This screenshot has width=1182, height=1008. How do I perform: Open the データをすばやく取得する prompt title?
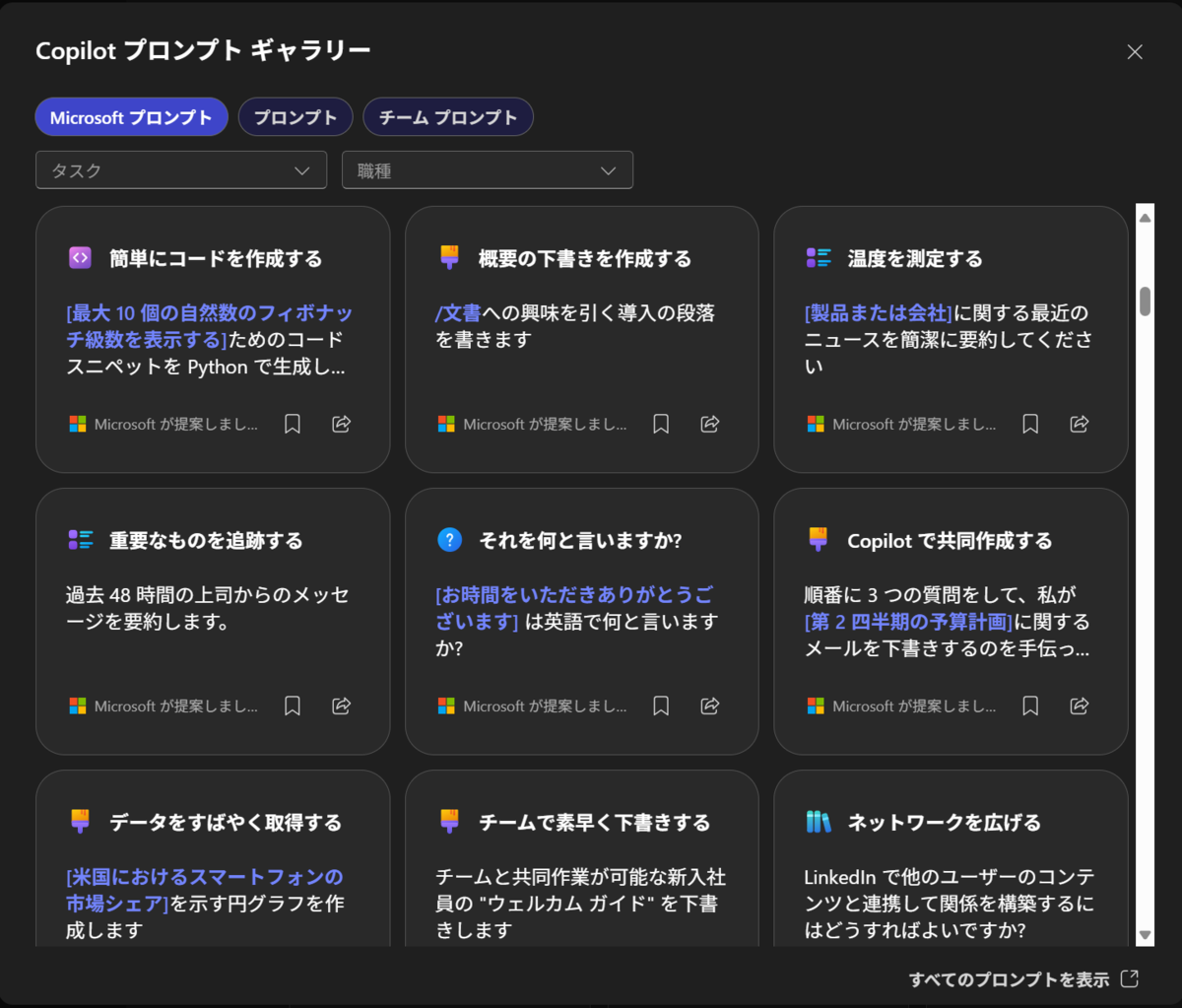point(226,822)
